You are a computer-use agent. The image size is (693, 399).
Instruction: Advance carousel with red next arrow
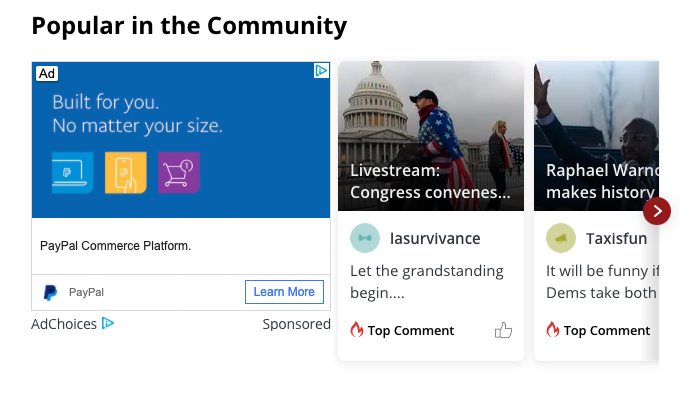pyautogui.click(x=657, y=211)
